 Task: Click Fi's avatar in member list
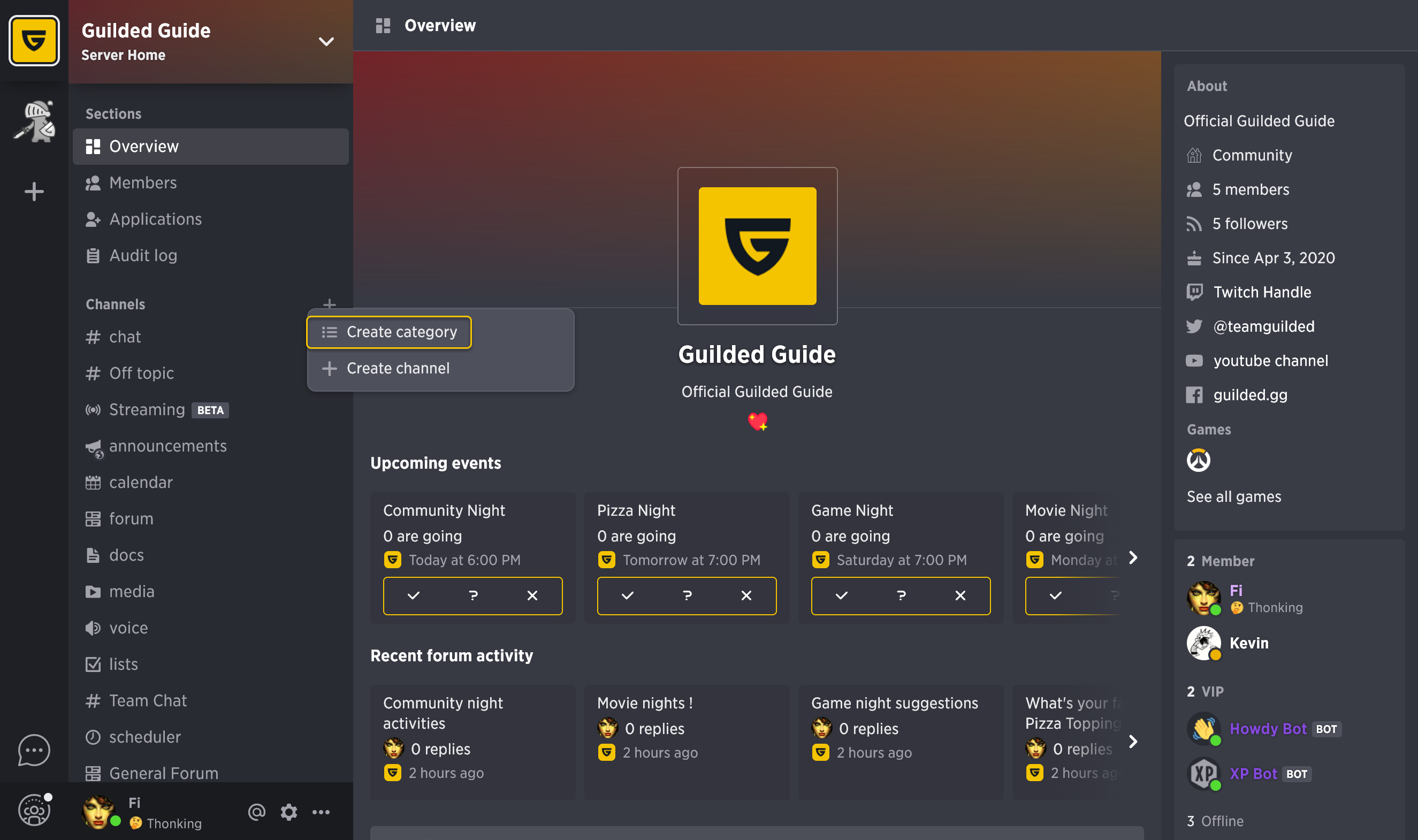pos(1203,598)
